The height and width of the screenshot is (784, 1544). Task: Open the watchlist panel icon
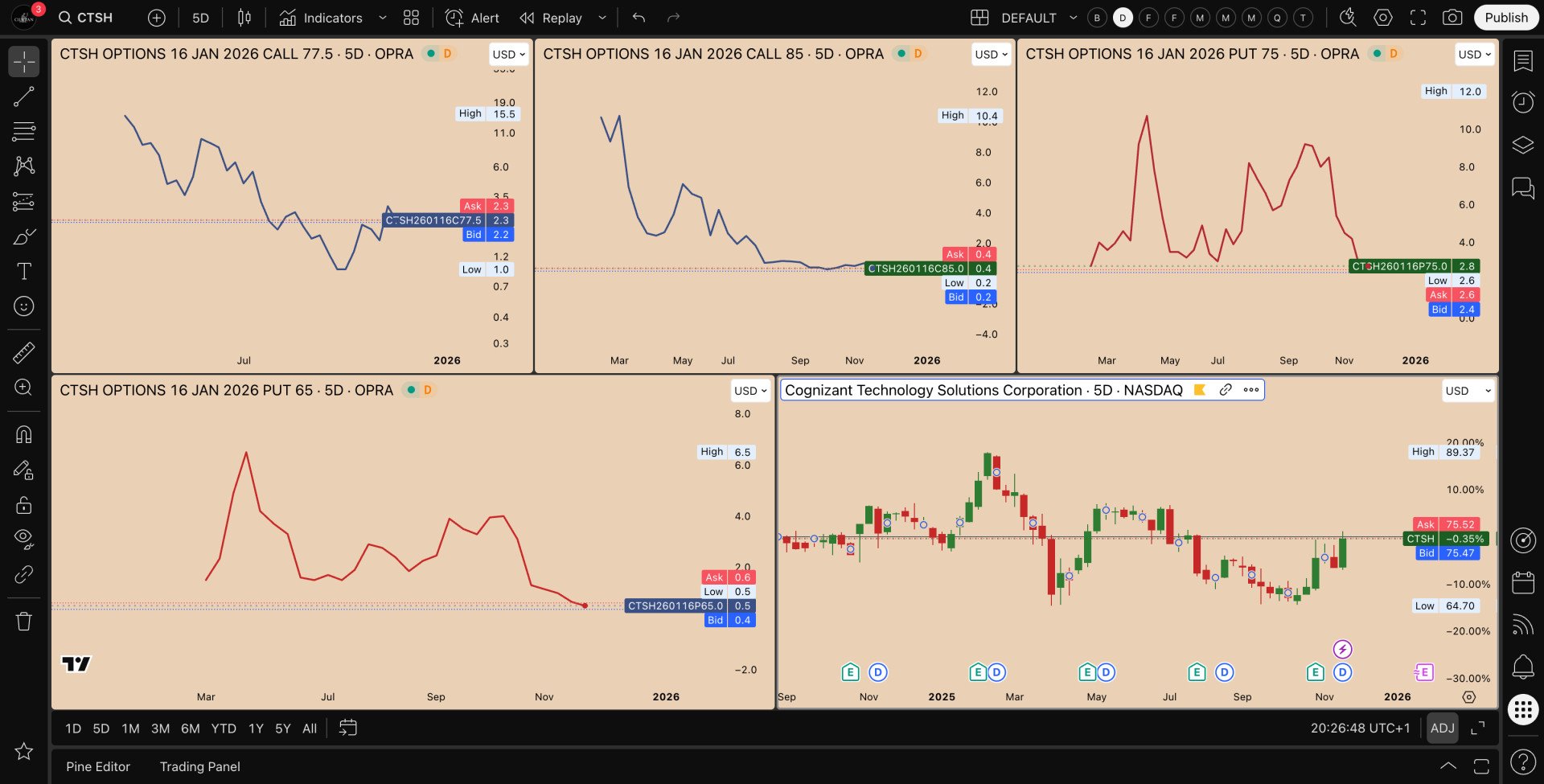[x=1523, y=61]
